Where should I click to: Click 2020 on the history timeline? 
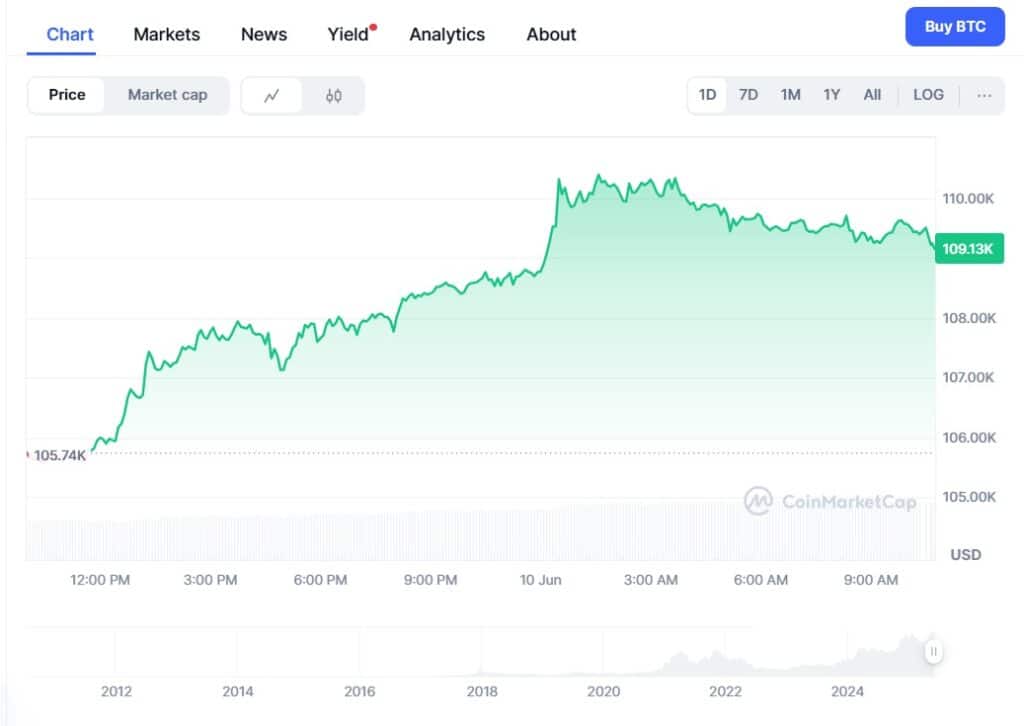603,691
